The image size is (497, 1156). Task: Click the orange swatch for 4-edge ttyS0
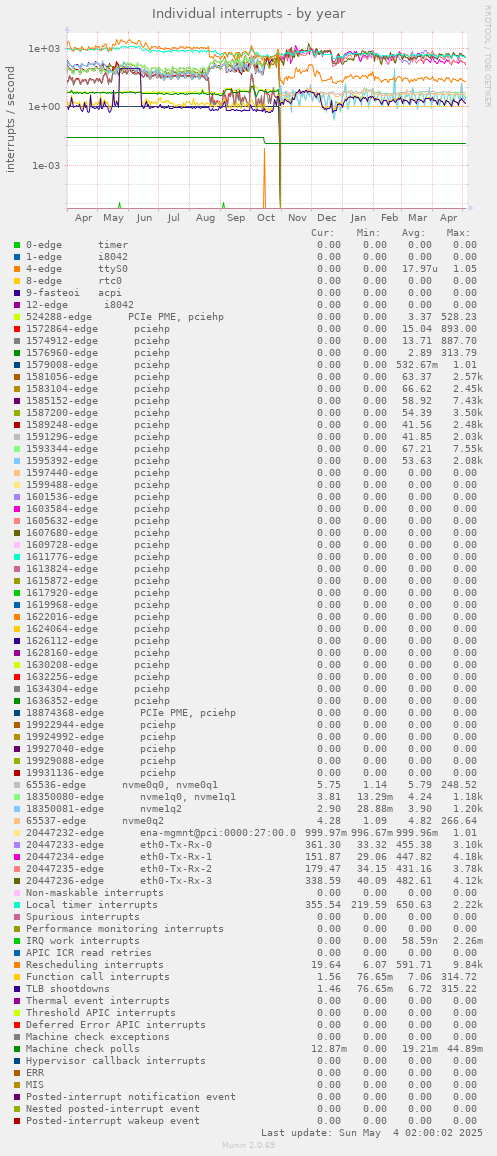tap(17, 268)
